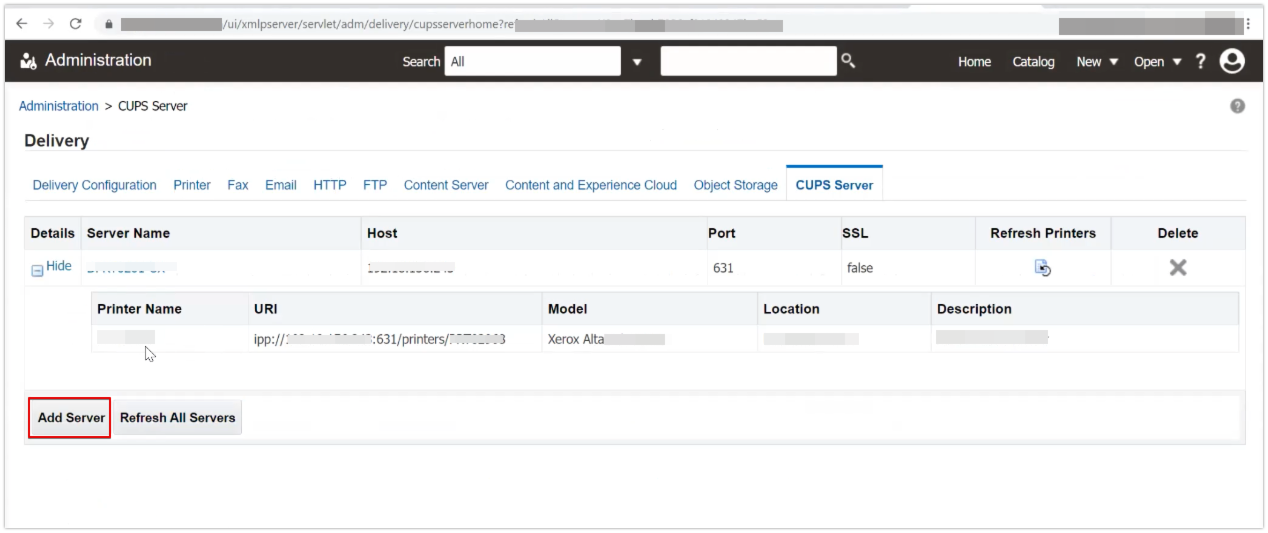Click the search text input field
Screen dimensions: 1268x533
click(x=748, y=61)
